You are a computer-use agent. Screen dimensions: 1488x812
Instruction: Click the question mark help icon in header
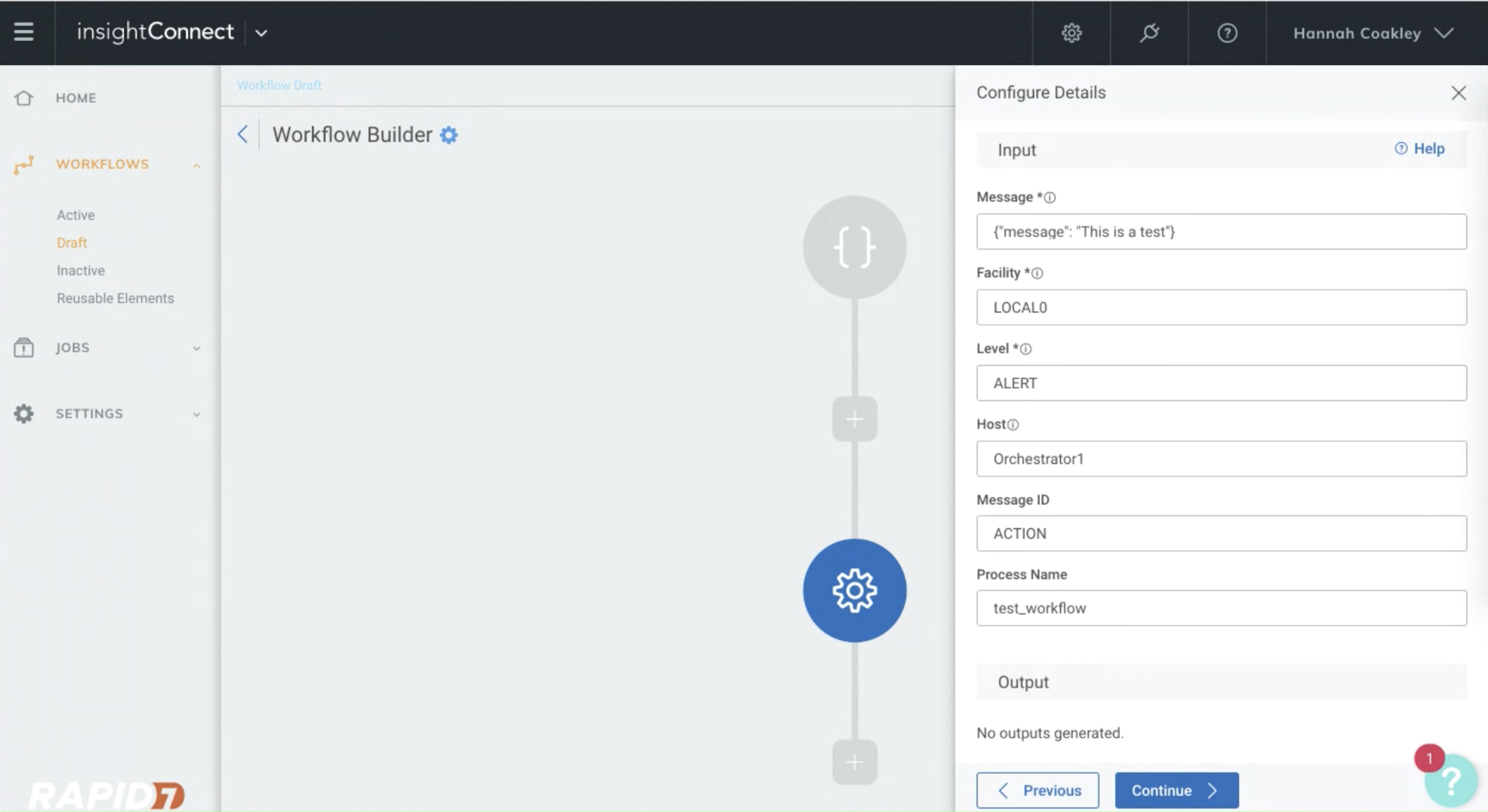[x=1227, y=33]
